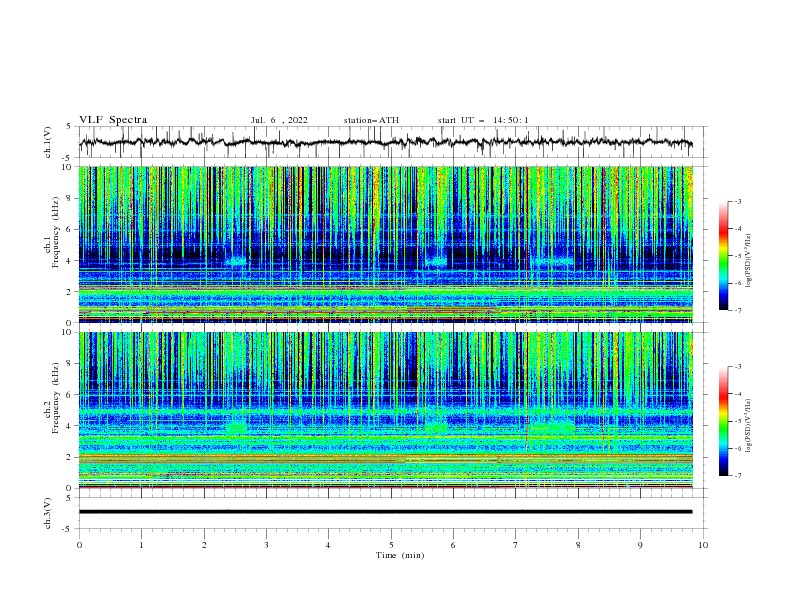
Task: Click the lower color bar's log(PSD) label
Action: [x=748, y=425]
